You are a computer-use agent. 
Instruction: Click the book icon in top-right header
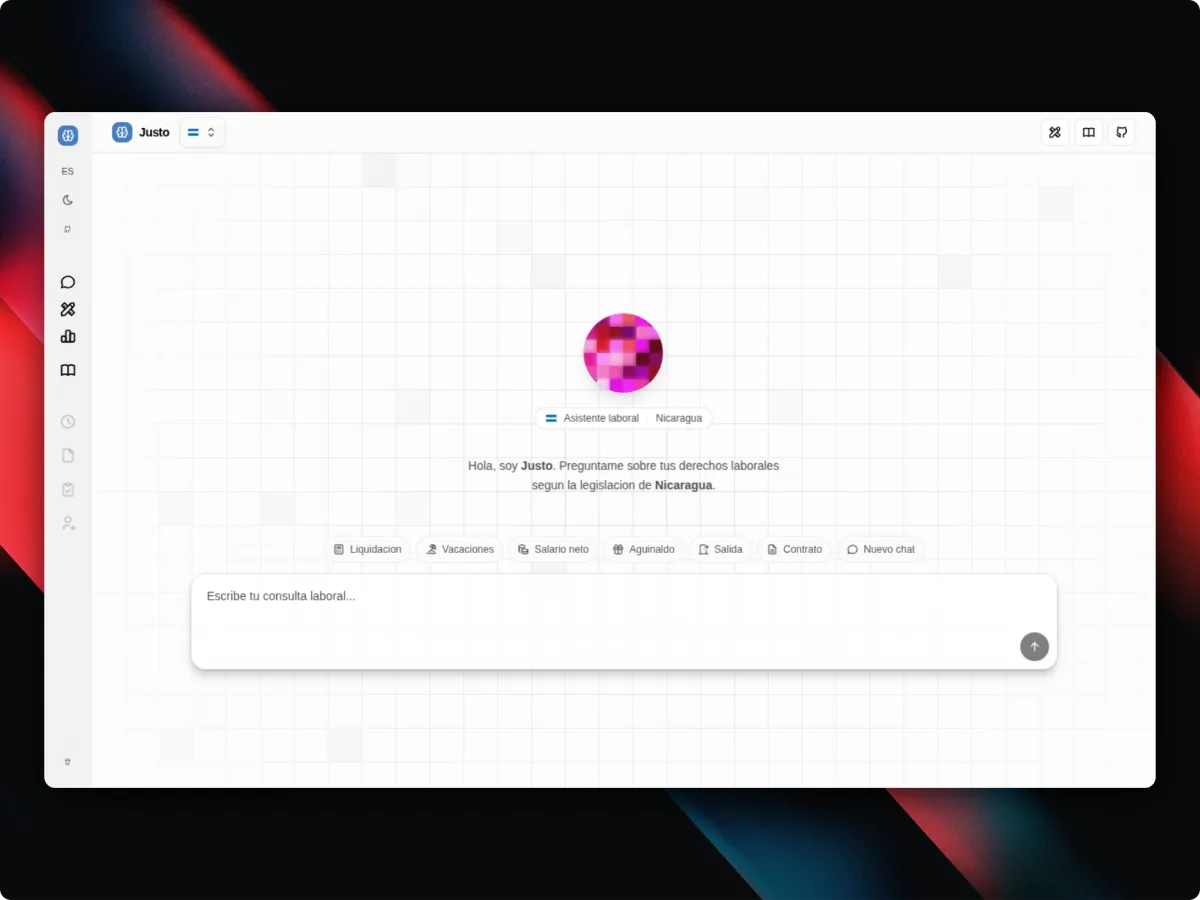[x=1088, y=132]
